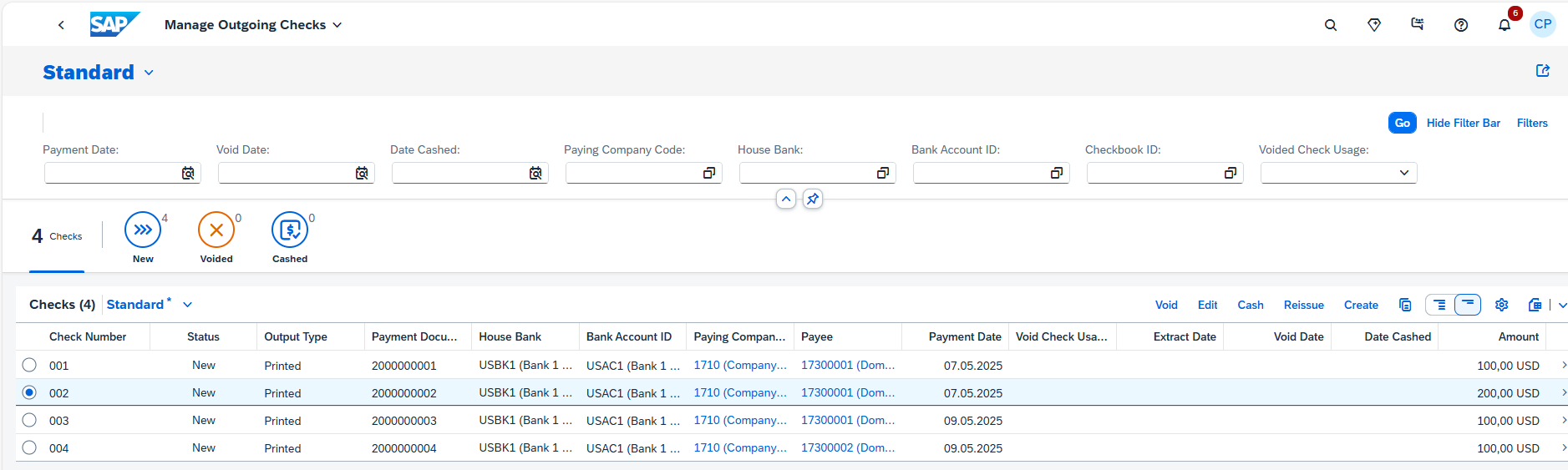Open Date Cashed calendar picker

coord(535,173)
